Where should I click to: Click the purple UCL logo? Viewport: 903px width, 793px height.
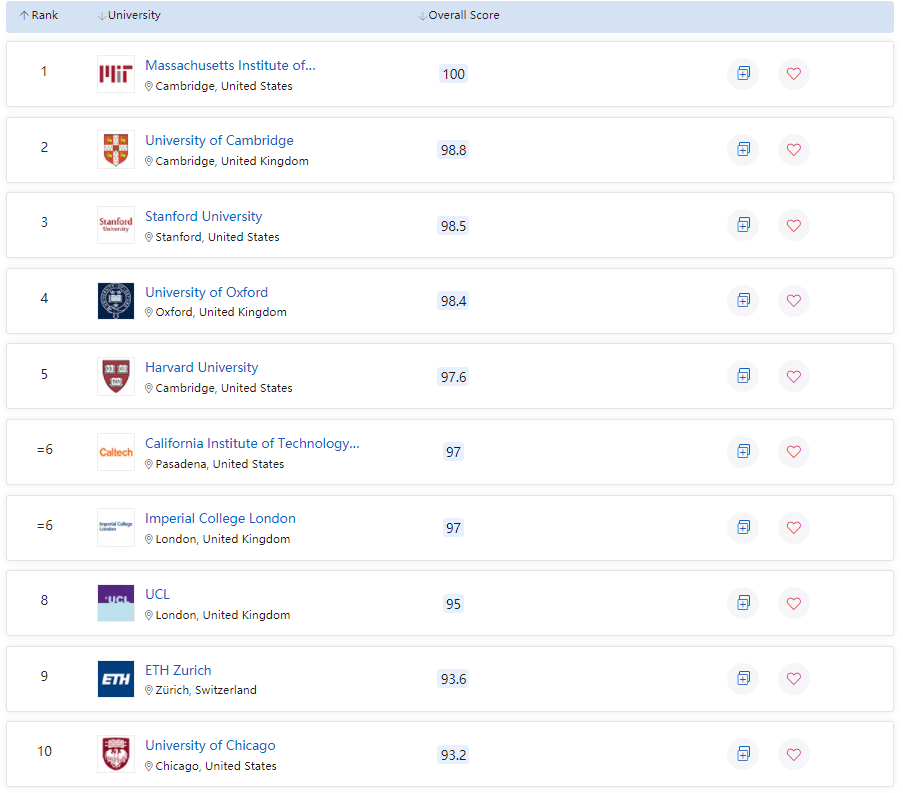click(x=115, y=603)
